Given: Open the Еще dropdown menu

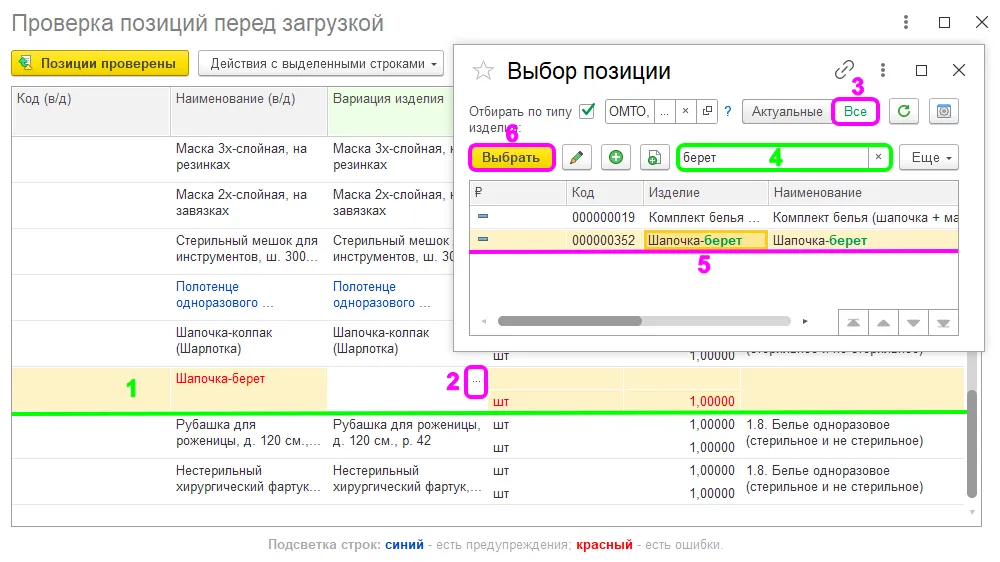Looking at the screenshot, I should 929,158.
